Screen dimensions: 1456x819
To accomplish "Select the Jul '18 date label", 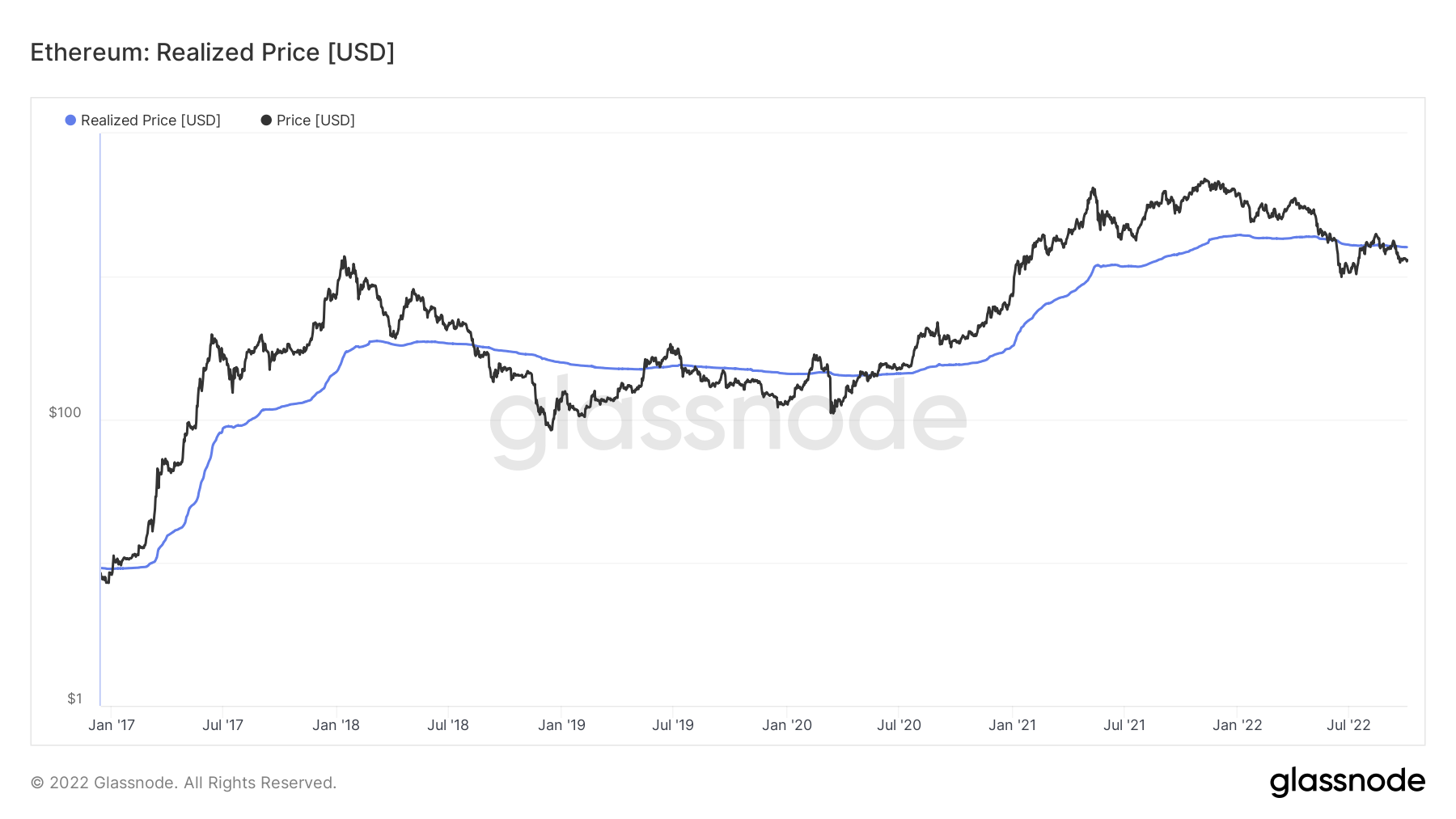I will pos(448,725).
